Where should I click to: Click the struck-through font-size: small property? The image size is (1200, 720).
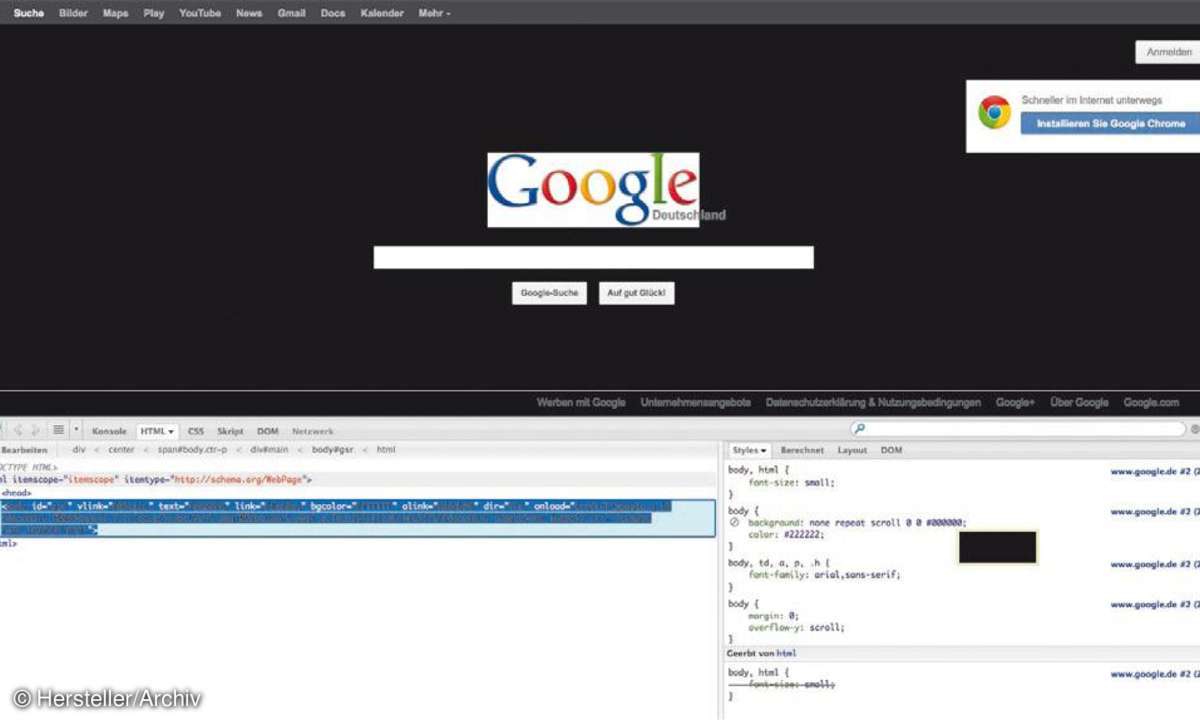(790, 684)
